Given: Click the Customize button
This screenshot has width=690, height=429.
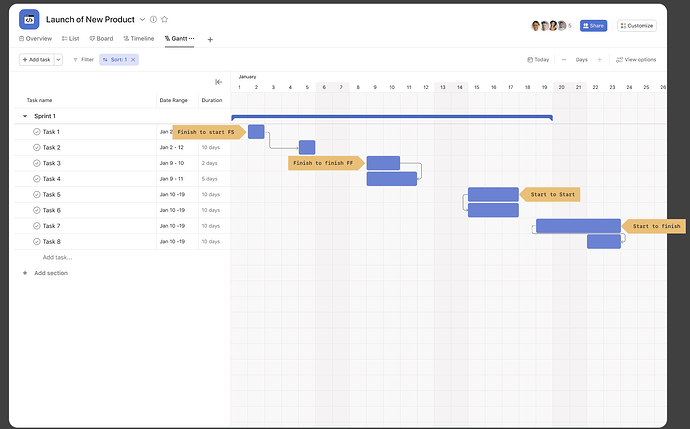Looking at the screenshot, I should [x=637, y=26].
